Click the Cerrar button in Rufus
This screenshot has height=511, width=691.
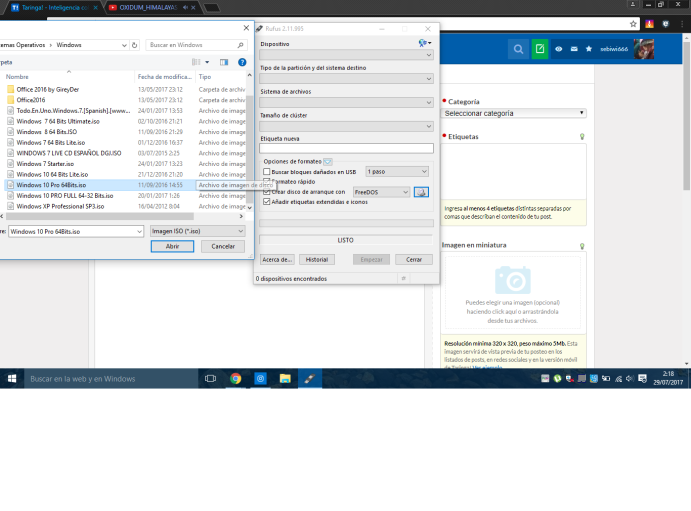(414, 259)
